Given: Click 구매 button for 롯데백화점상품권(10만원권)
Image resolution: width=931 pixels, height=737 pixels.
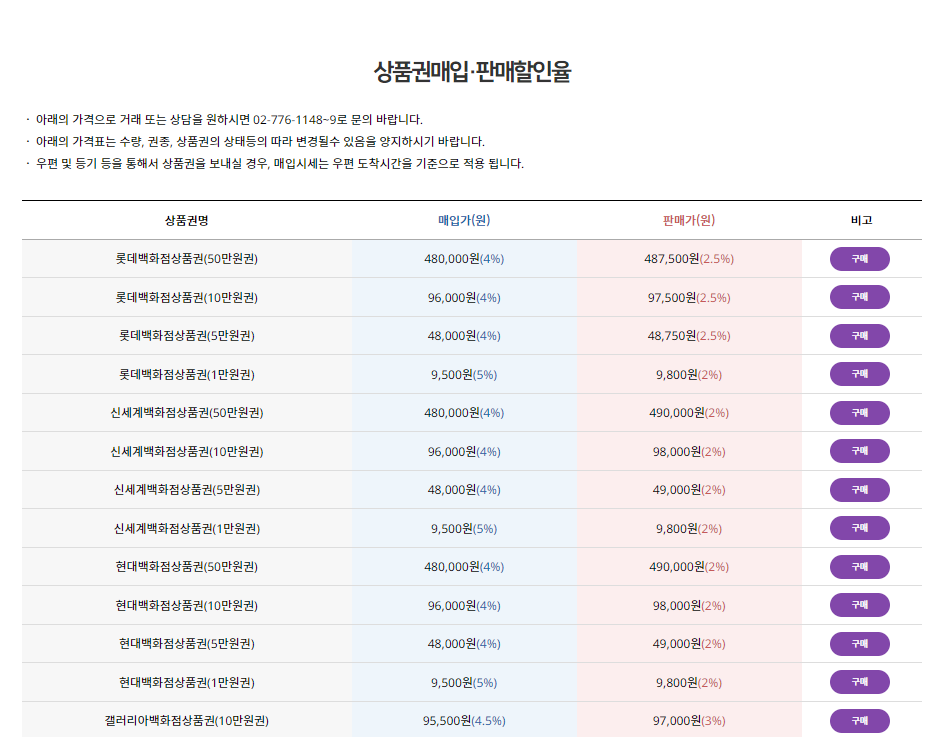Looking at the screenshot, I should click(x=859, y=297).
